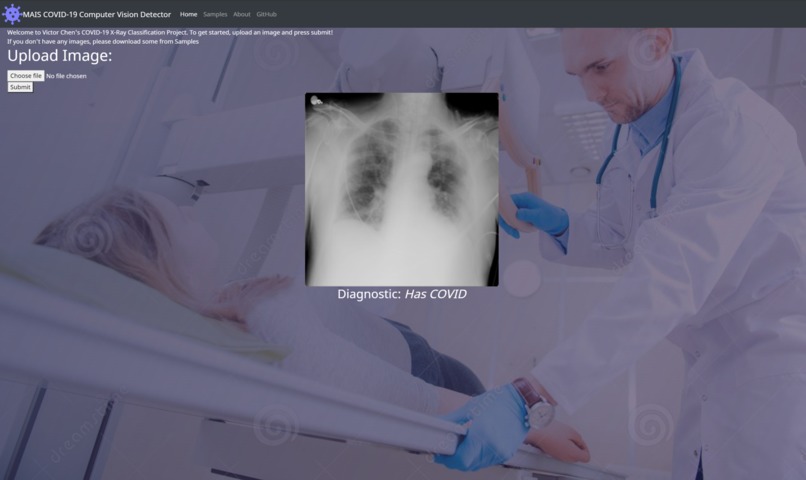The image size is (806, 480).
Task: Click the Choose file button
Action: tap(26, 76)
